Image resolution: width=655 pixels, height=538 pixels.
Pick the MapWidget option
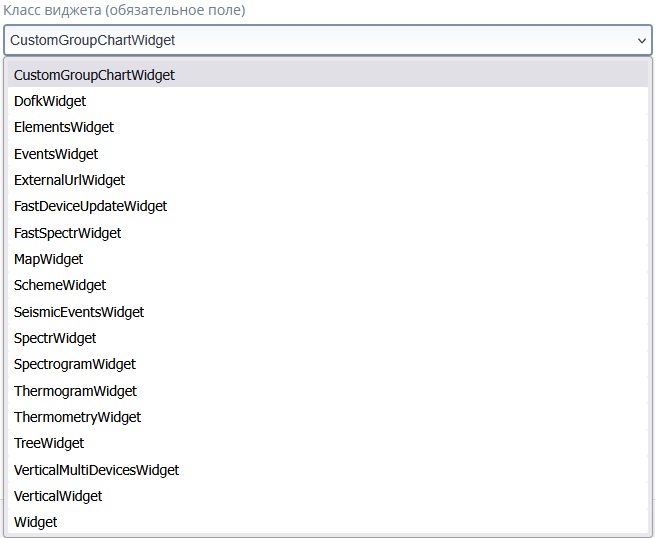pos(48,259)
